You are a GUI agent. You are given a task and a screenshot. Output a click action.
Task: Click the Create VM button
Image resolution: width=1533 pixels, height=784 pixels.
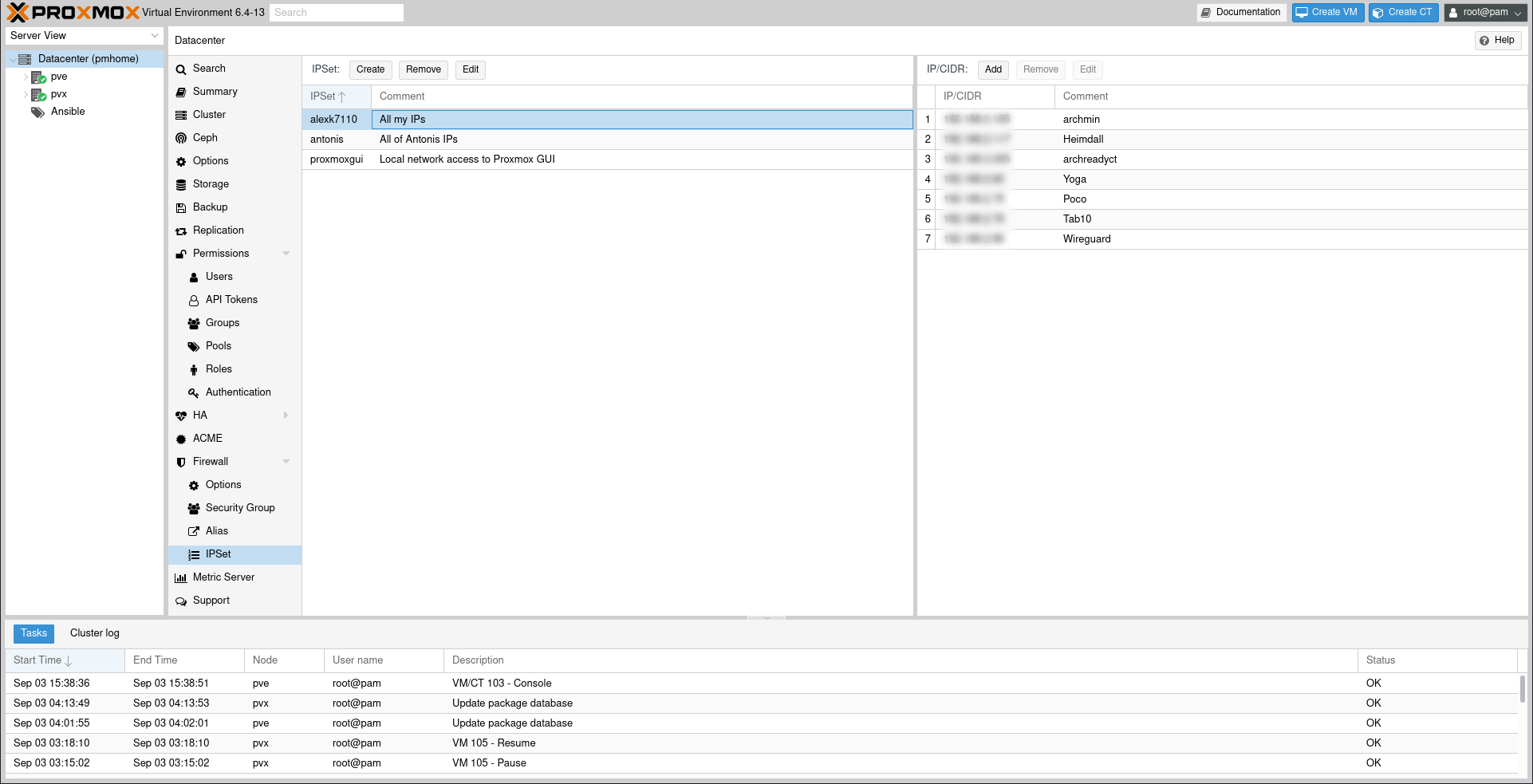[x=1327, y=12]
